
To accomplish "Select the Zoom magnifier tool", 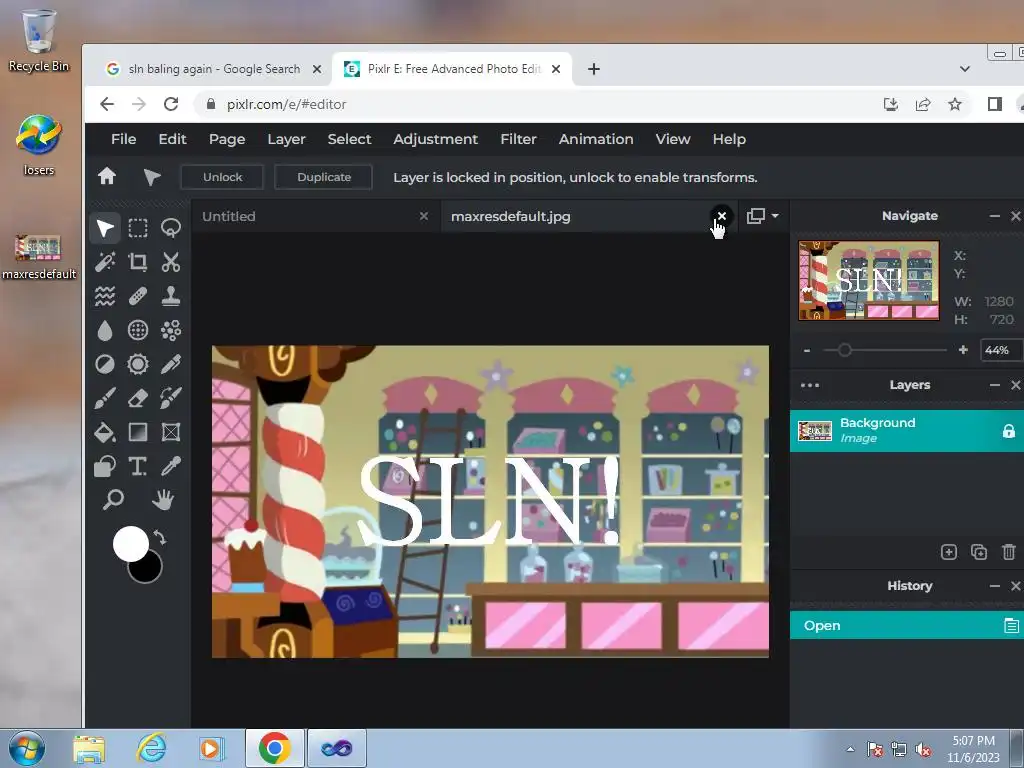I will tap(113, 500).
